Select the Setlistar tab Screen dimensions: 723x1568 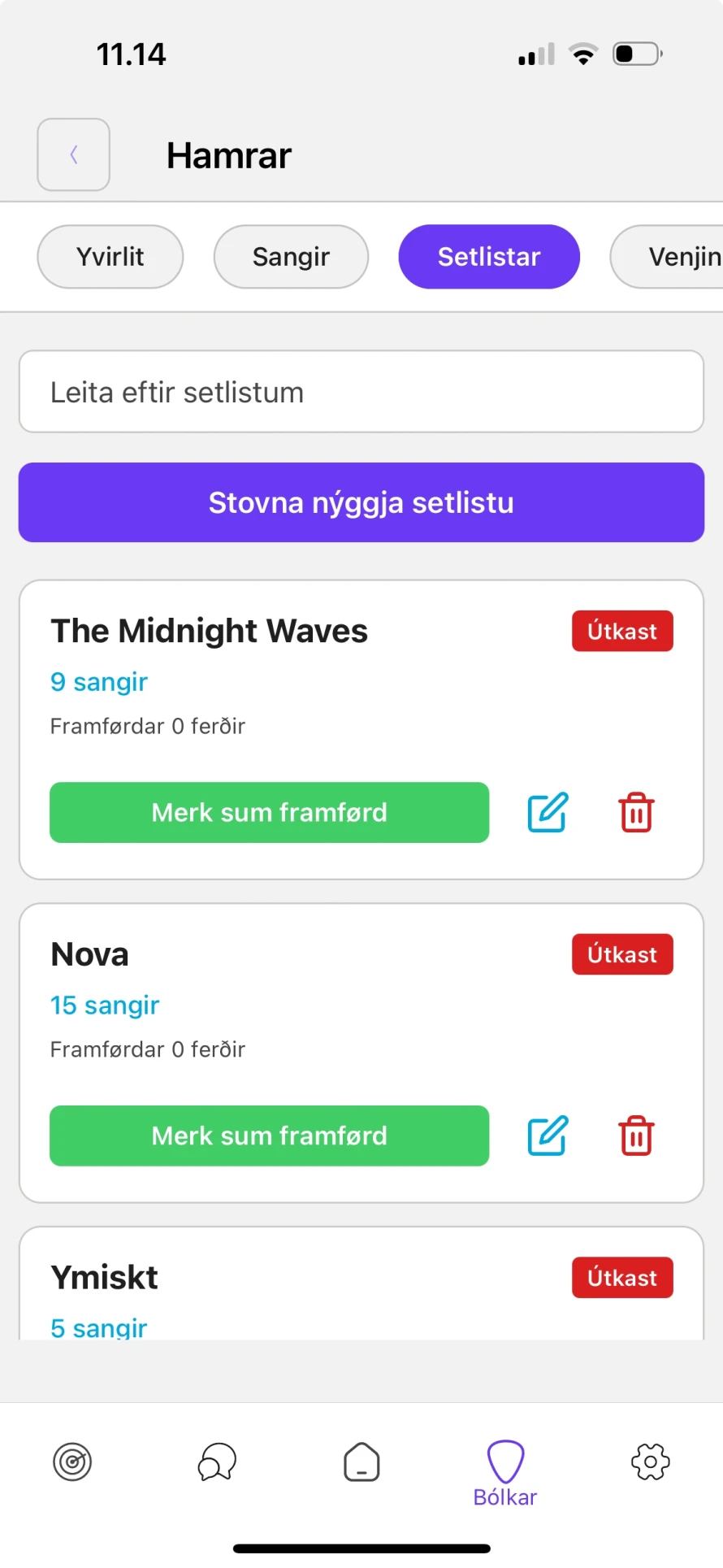pos(489,257)
